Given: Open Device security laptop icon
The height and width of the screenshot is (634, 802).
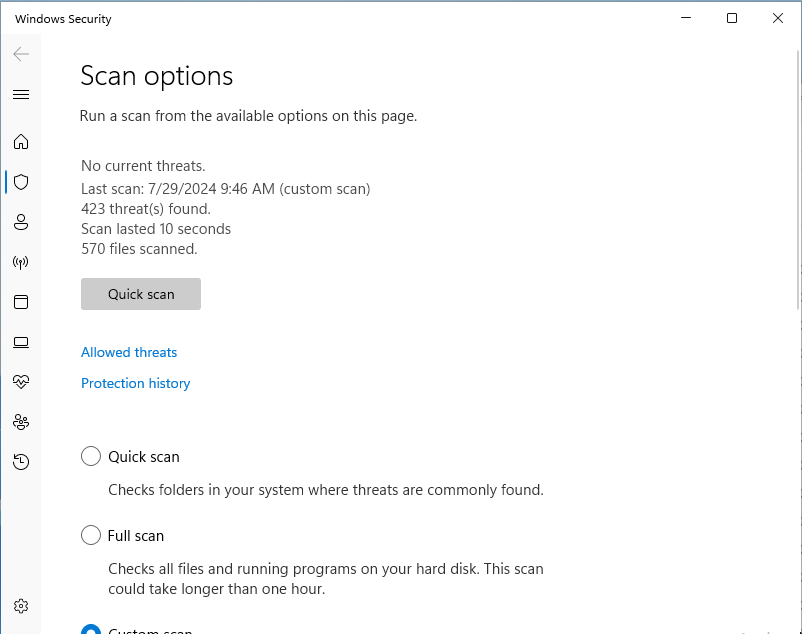Looking at the screenshot, I should pyautogui.click(x=21, y=342).
